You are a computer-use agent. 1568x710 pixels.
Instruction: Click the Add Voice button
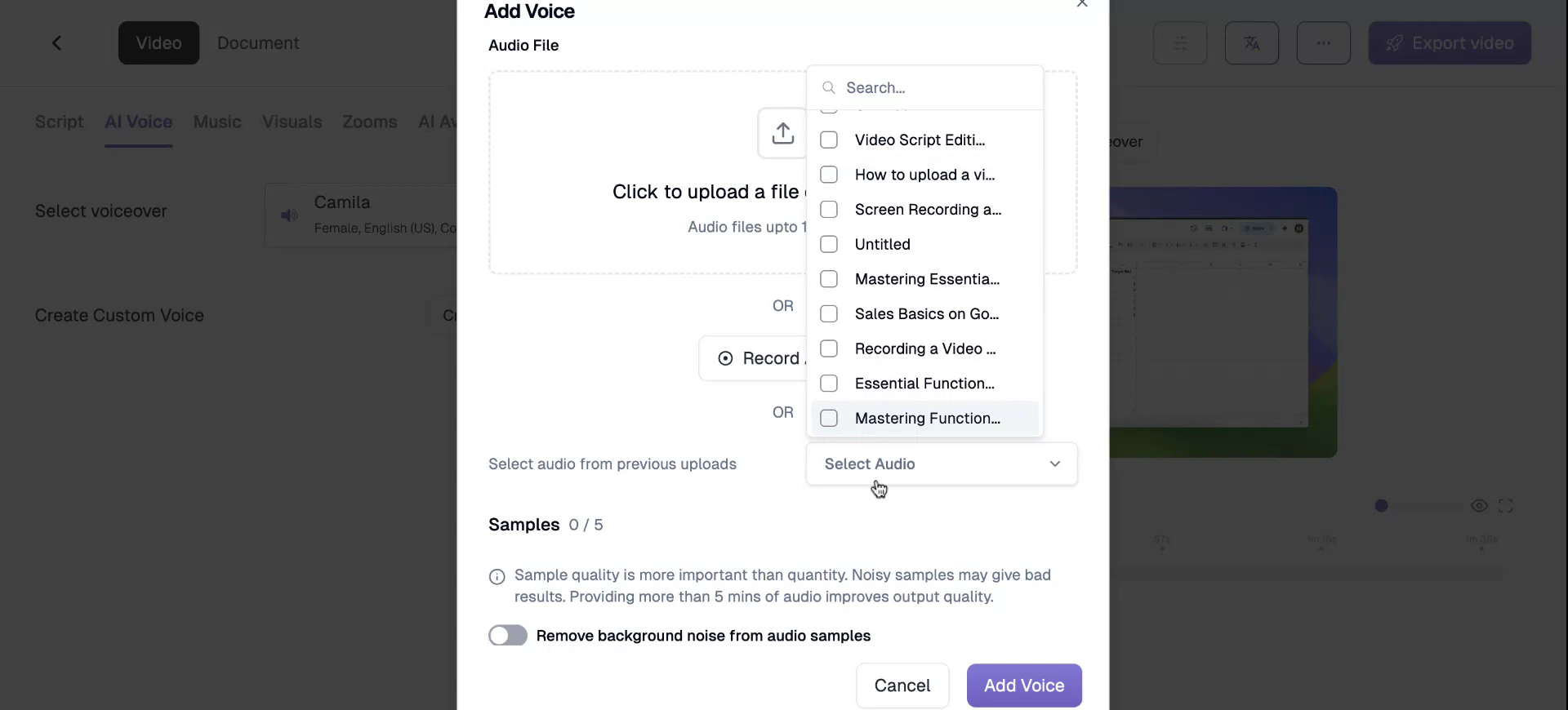[x=1024, y=686]
